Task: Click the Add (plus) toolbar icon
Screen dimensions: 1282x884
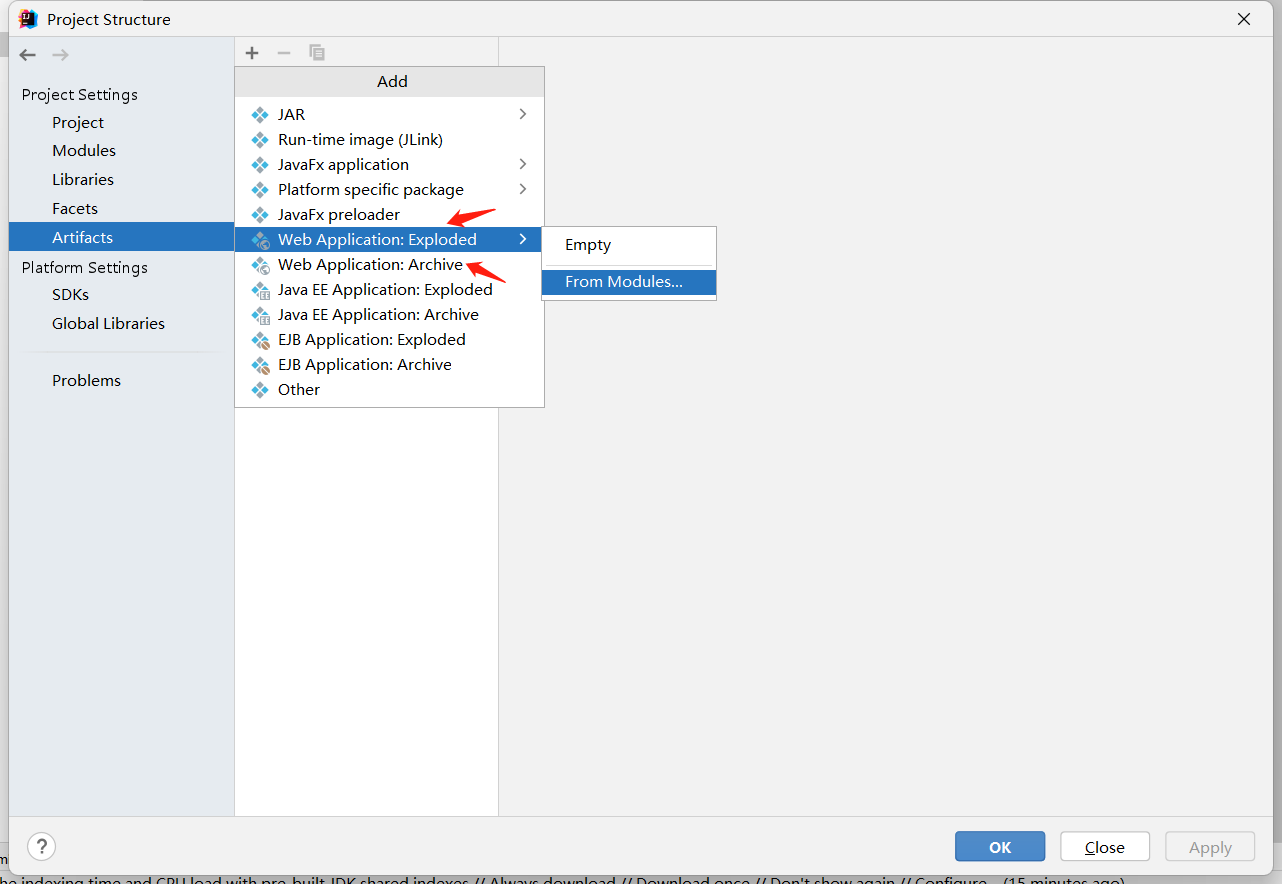Action: click(x=252, y=53)
